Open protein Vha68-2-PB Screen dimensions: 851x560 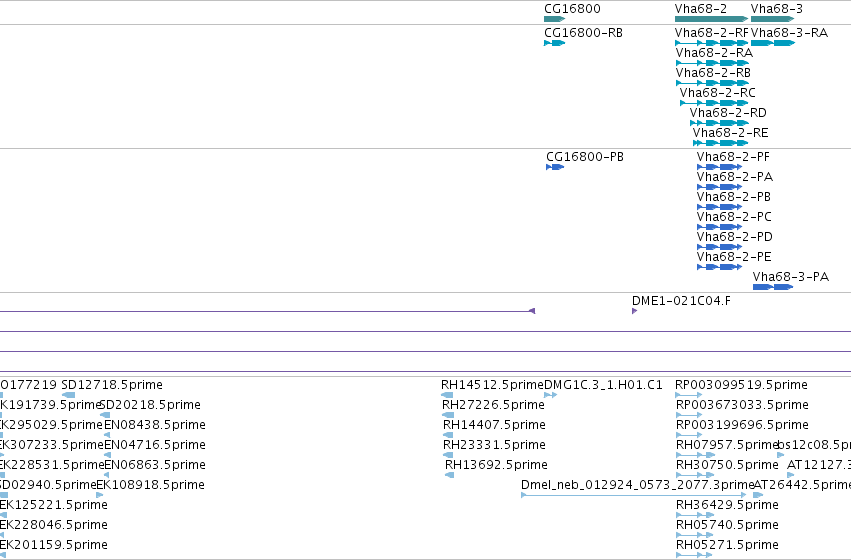734,198
